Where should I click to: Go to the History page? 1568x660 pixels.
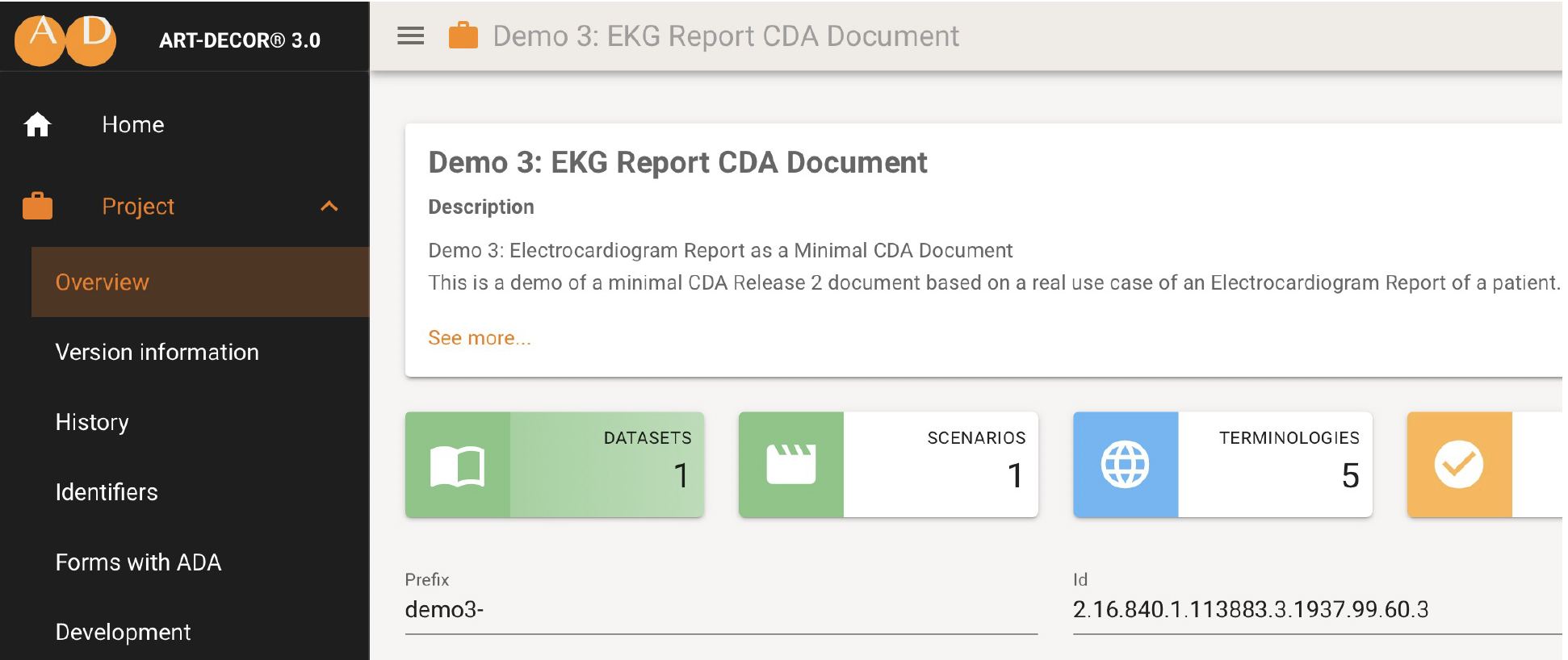tap(92, 422)
